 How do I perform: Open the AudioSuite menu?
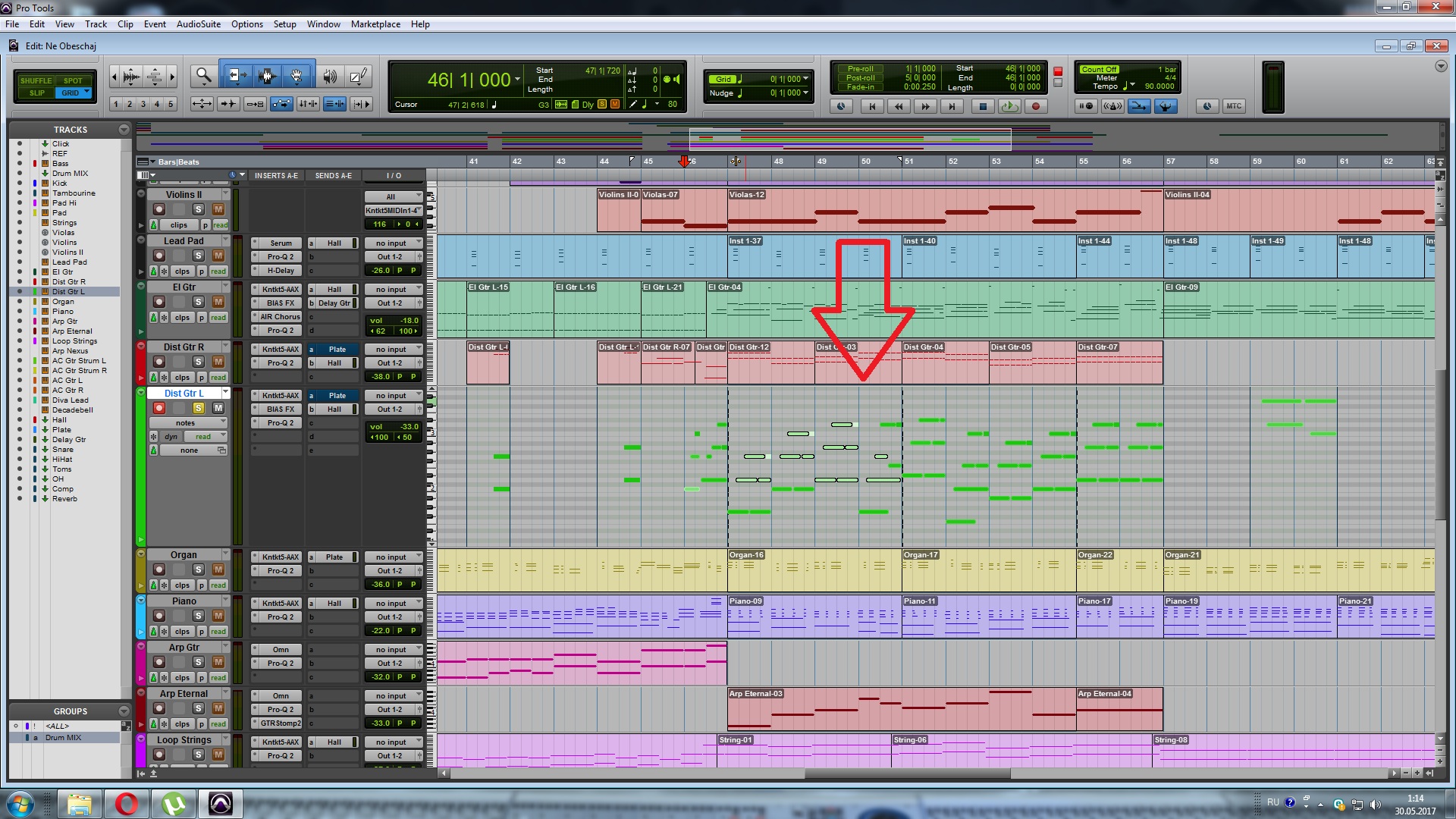point(199,24)
